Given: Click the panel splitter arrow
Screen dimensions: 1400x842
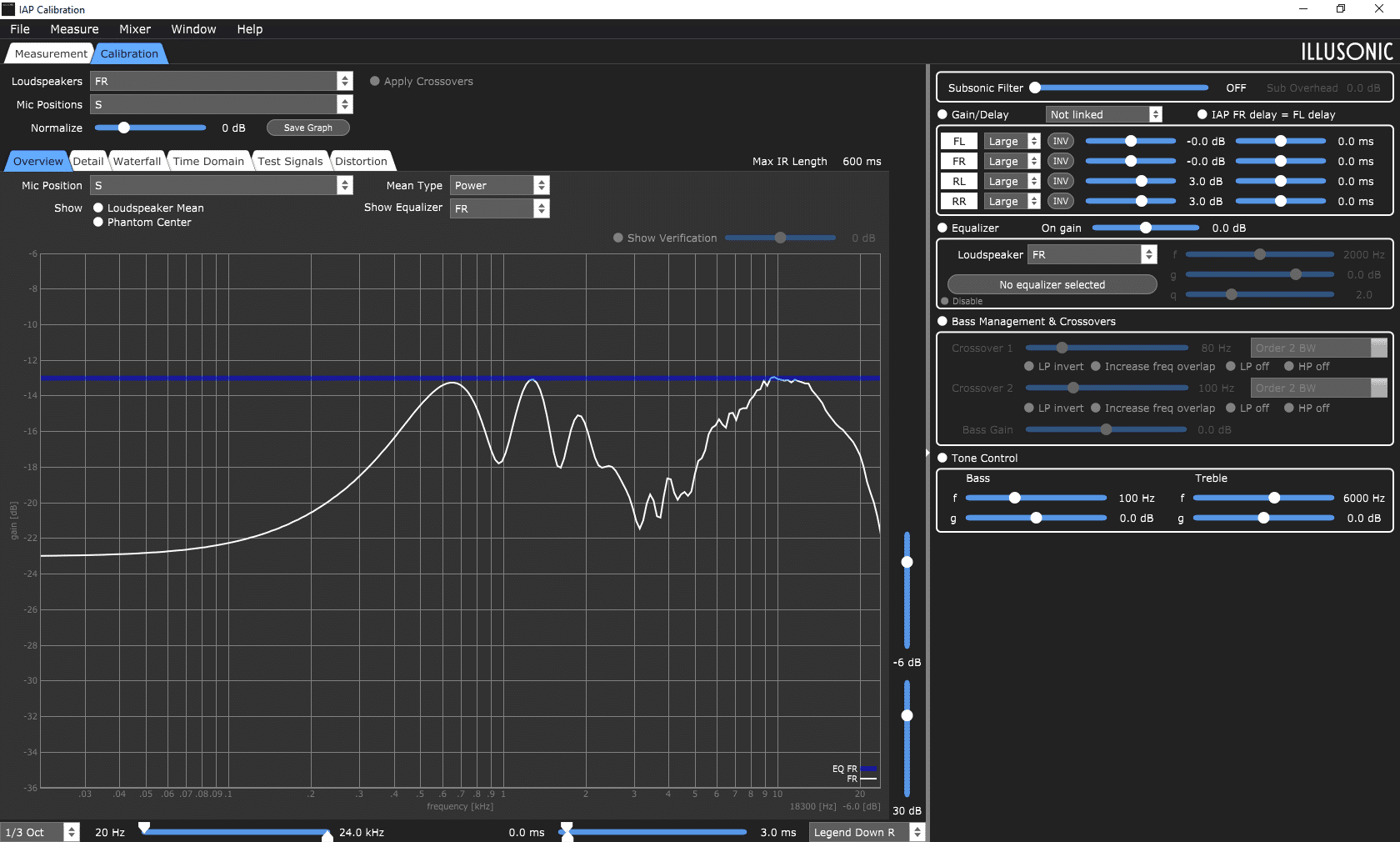Looking at the screenshot, I should [927, 454].
